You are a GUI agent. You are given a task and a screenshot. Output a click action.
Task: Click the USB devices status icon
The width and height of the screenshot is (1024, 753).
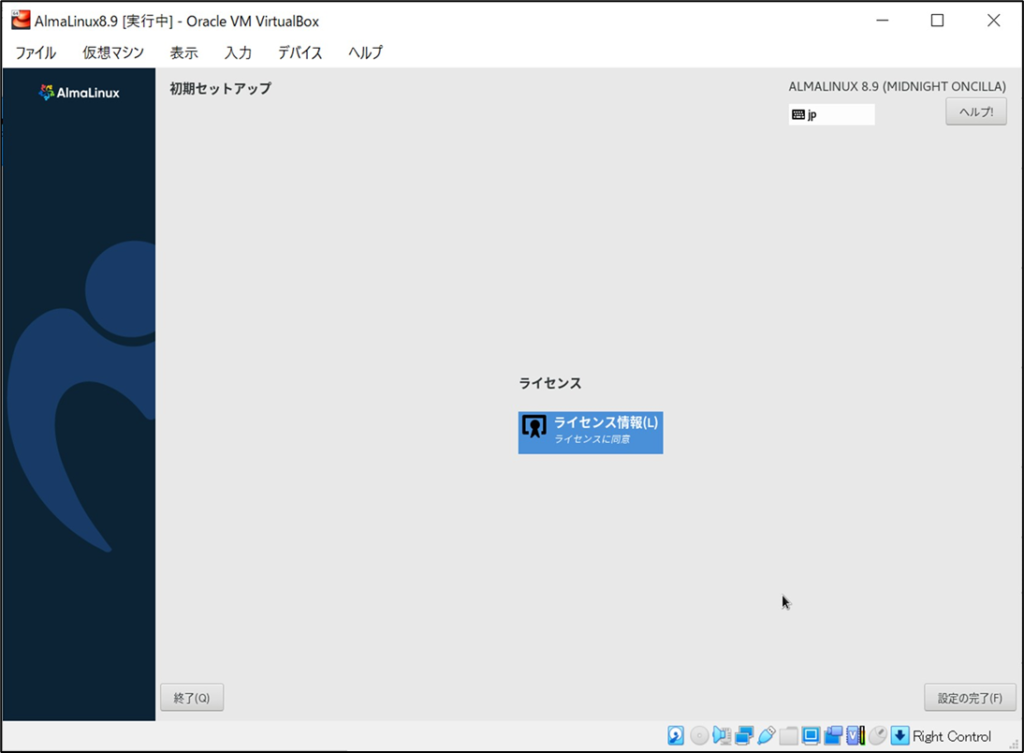click(x=766, y=735)
